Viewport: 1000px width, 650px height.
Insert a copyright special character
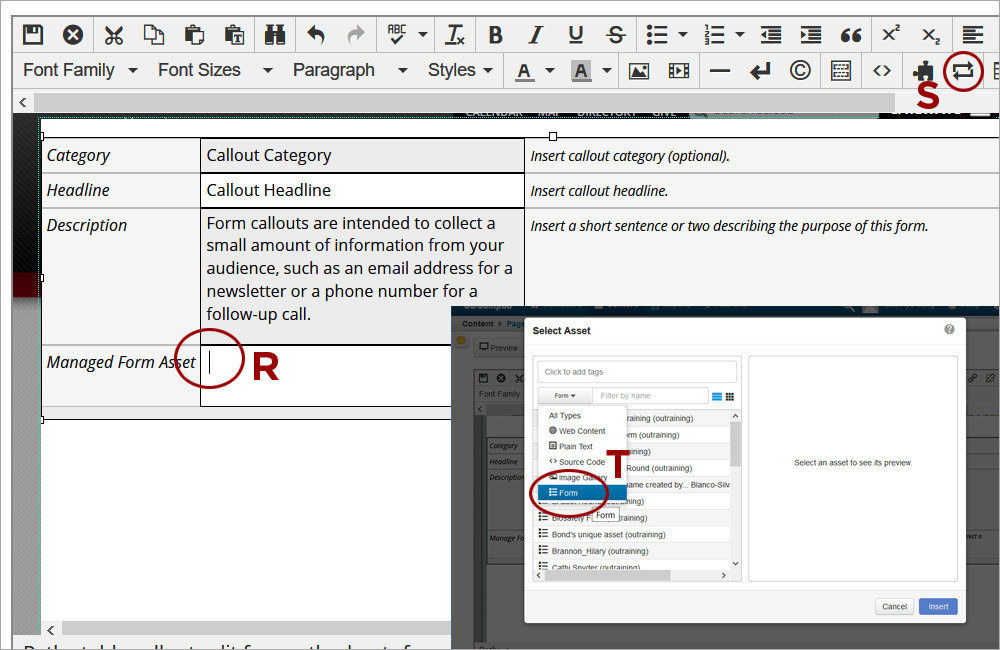[x=799, y=71]
